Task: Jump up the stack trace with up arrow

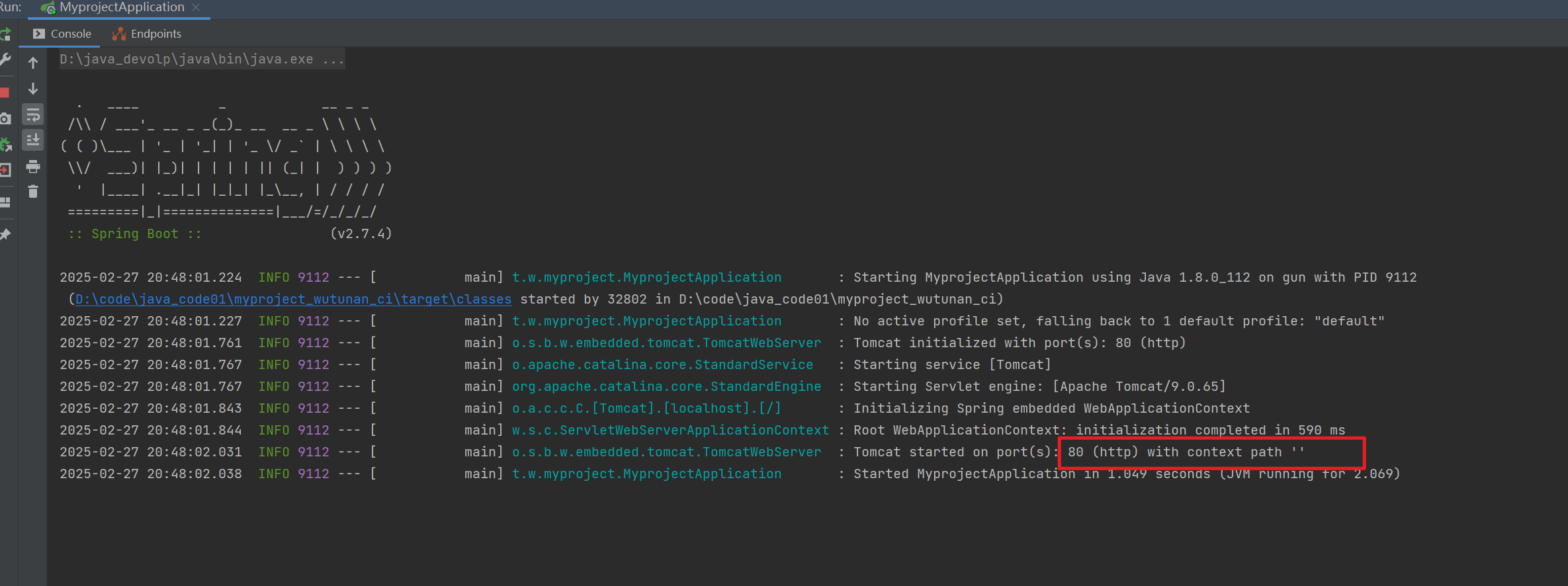Action: pyautogui.click(x=33, y=63)
